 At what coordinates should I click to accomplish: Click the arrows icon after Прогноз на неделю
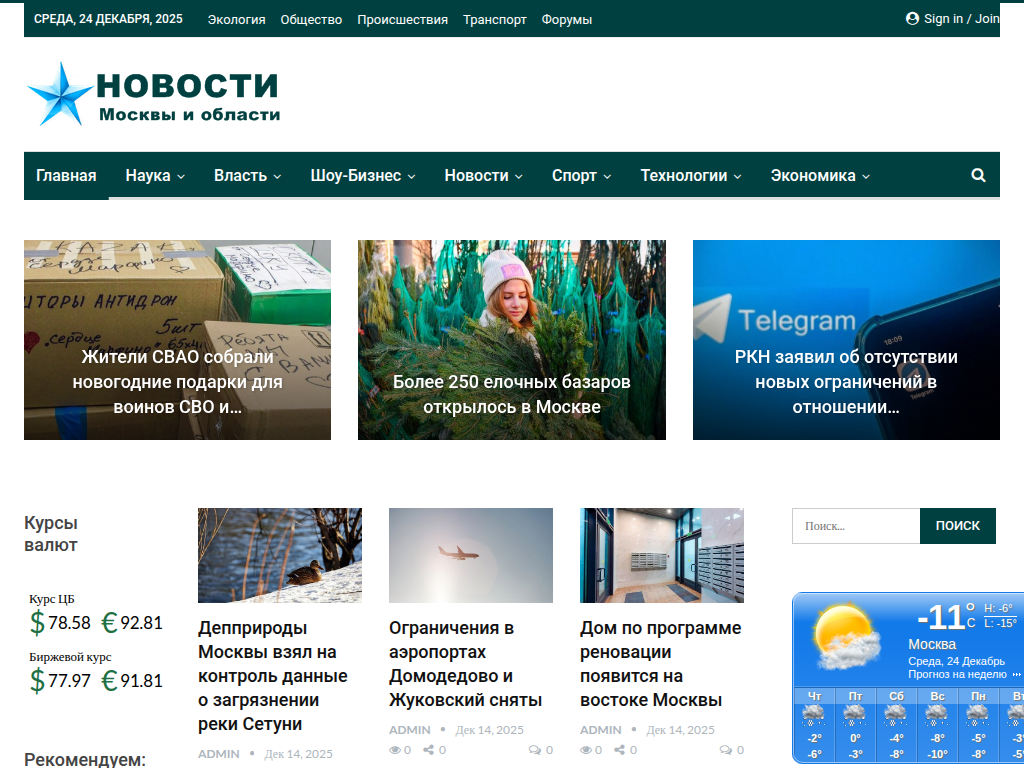click(1015, 675)
